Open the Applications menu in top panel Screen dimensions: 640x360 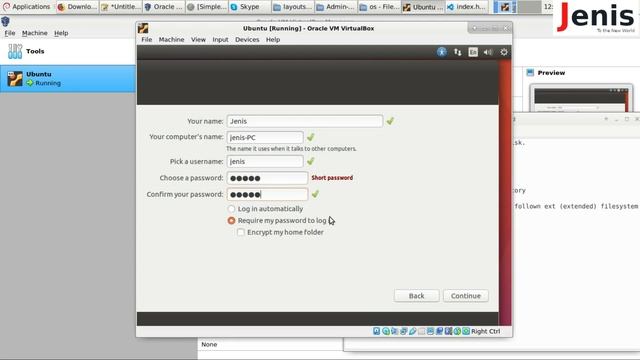click(x=27, y=7)
